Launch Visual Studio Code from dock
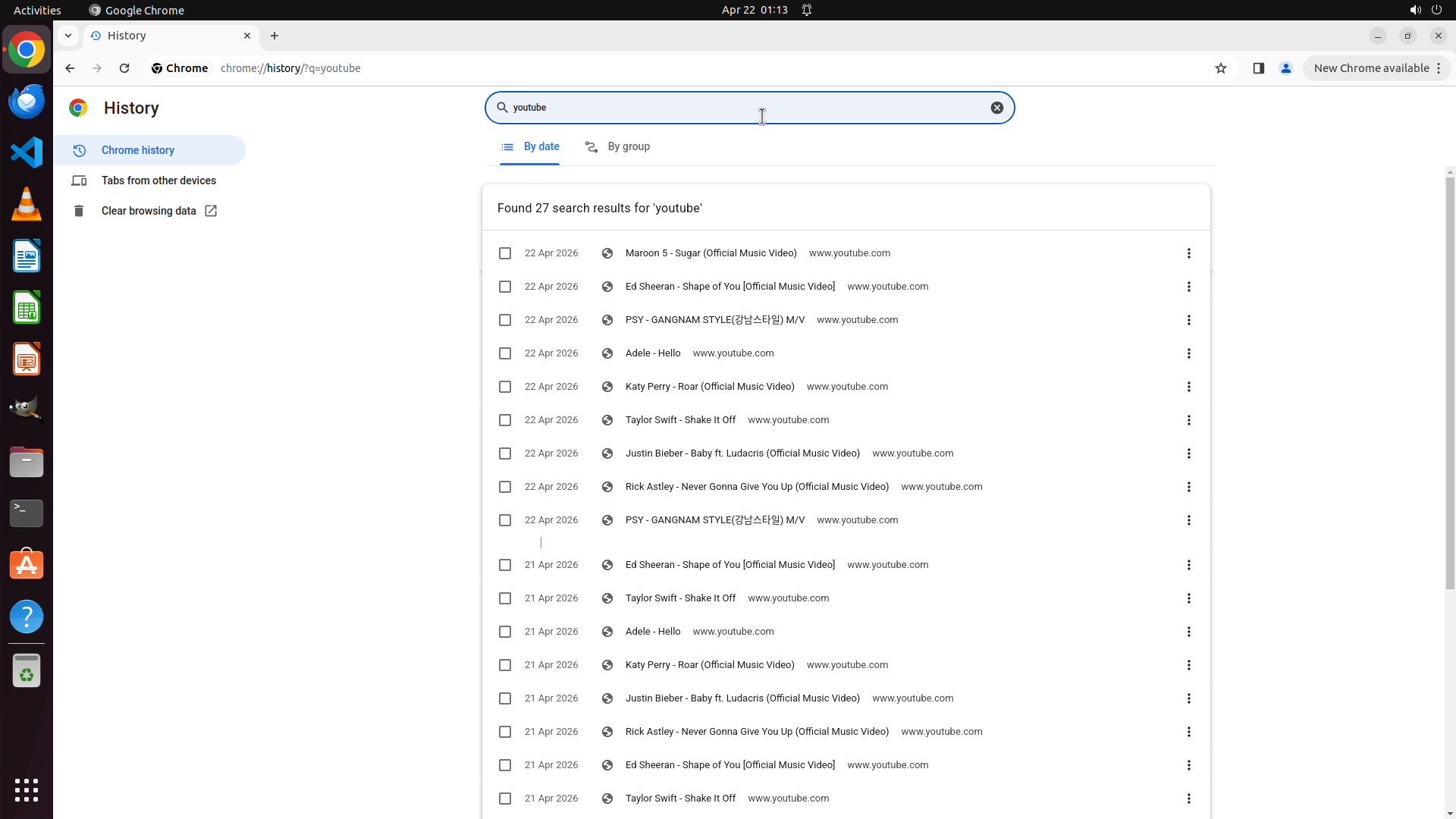 pyautogui.click(x=27, y=152)
